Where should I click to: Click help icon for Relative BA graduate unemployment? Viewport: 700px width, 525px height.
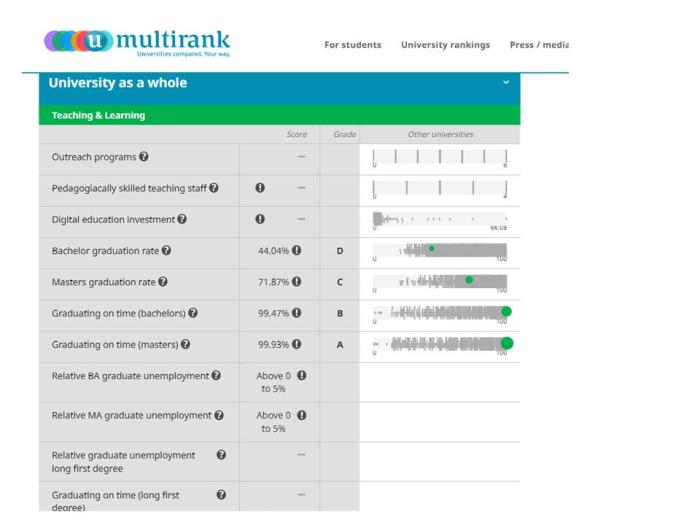[216, 376]
